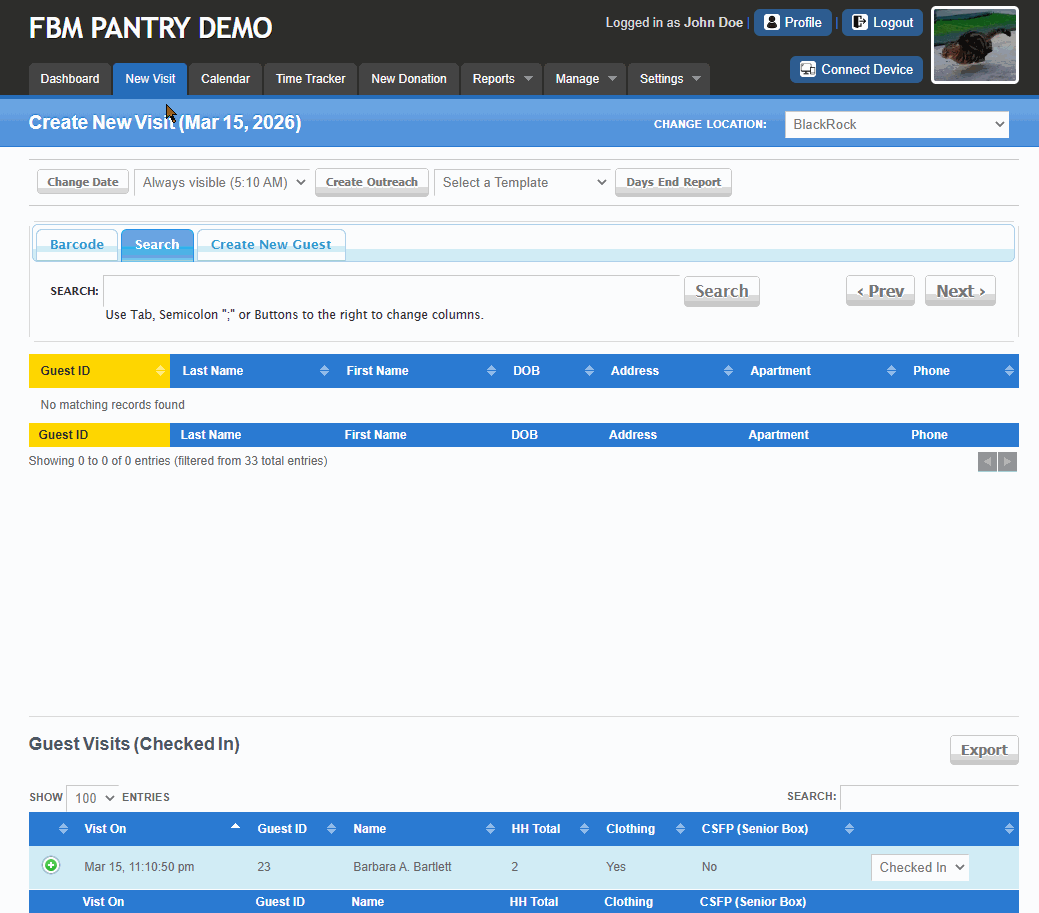Click the Connect Device button
1039x913 pixels.
(856, 70)
